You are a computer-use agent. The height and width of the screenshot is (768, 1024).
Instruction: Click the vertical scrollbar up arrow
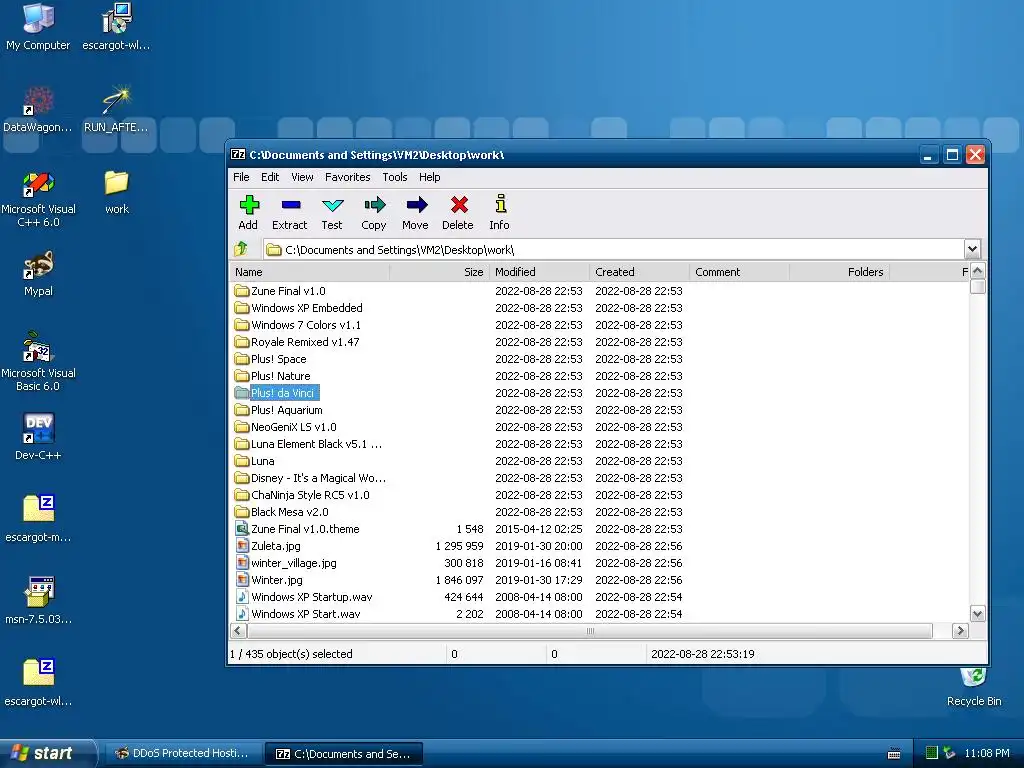click(977, 271)
